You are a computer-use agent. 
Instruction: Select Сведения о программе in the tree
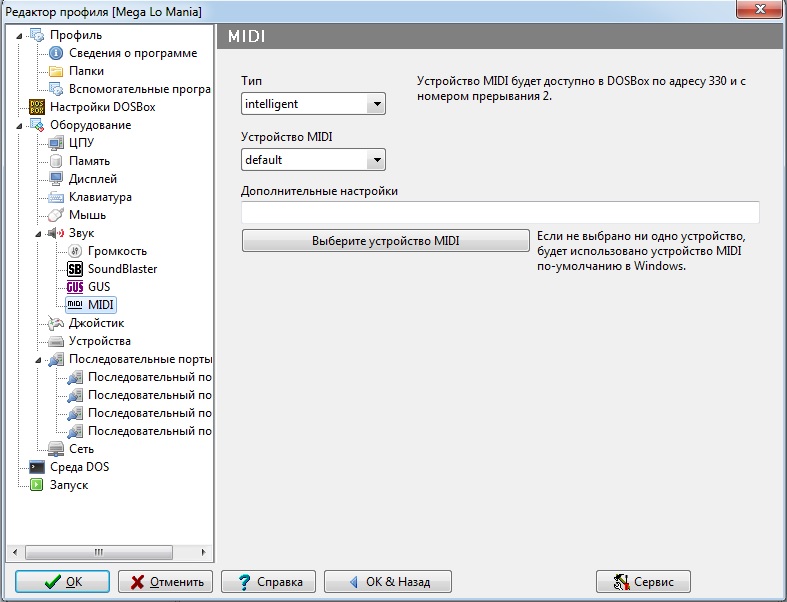click(133, 53)
